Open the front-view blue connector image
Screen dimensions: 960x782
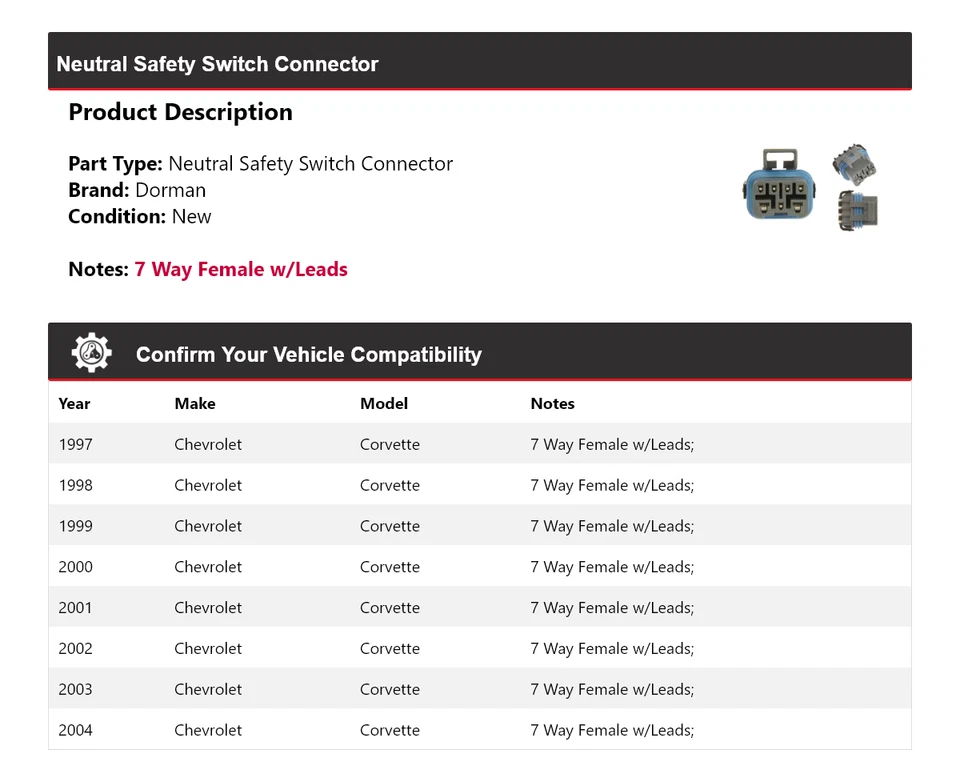pos(778,186)
